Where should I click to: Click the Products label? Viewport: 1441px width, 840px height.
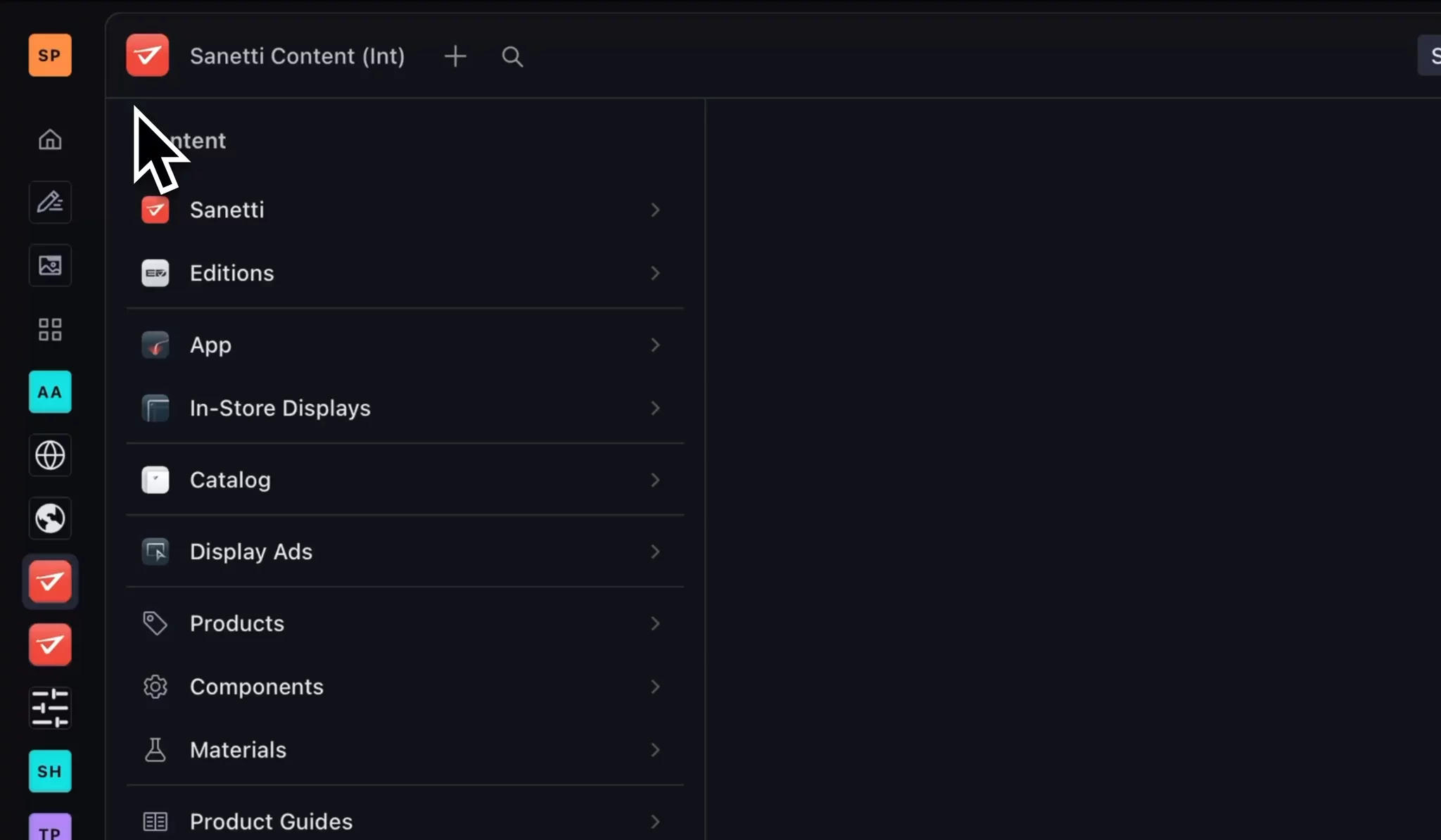[x=237, y=623]
